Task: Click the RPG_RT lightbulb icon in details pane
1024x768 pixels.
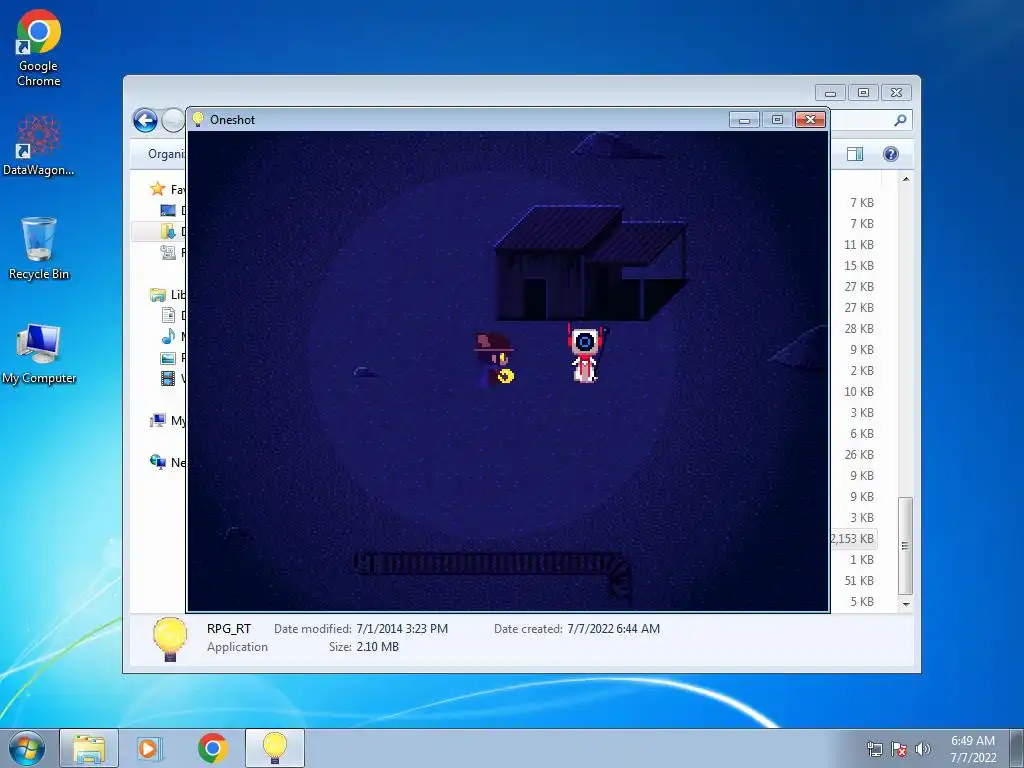Action: coord(170,639)
